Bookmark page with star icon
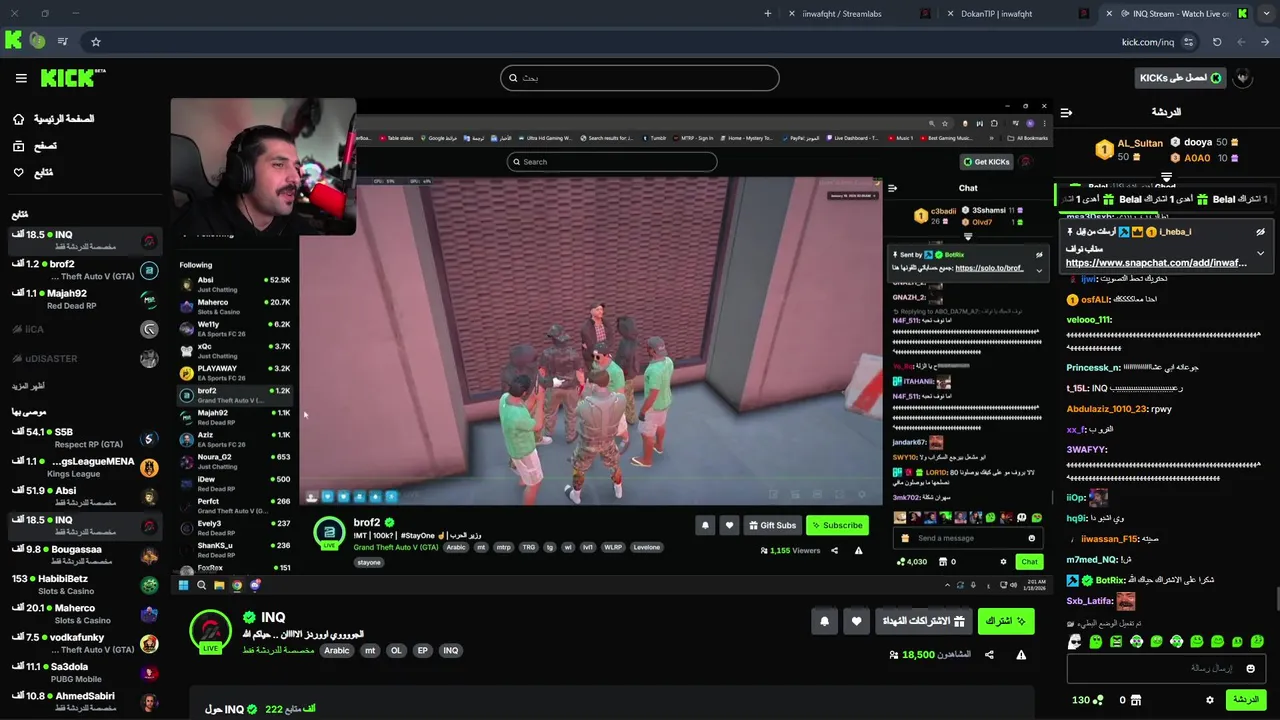1280x720 pixels. 96,42
